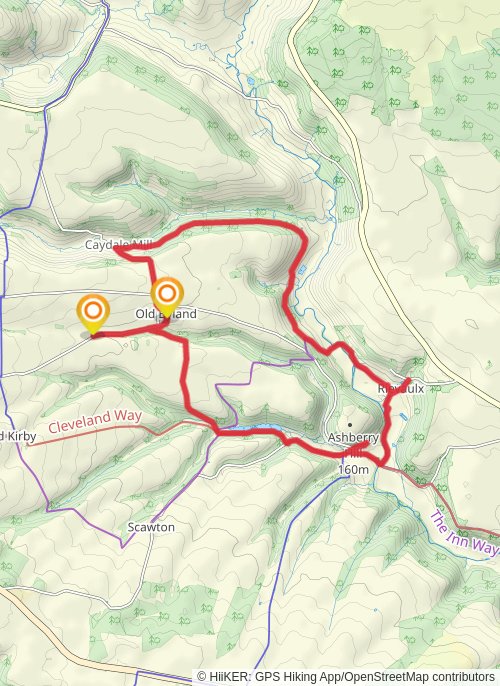Click the Ashberry Hill summit dot
This screenshot has height=686, width=500.
click(x=350, y=424)
